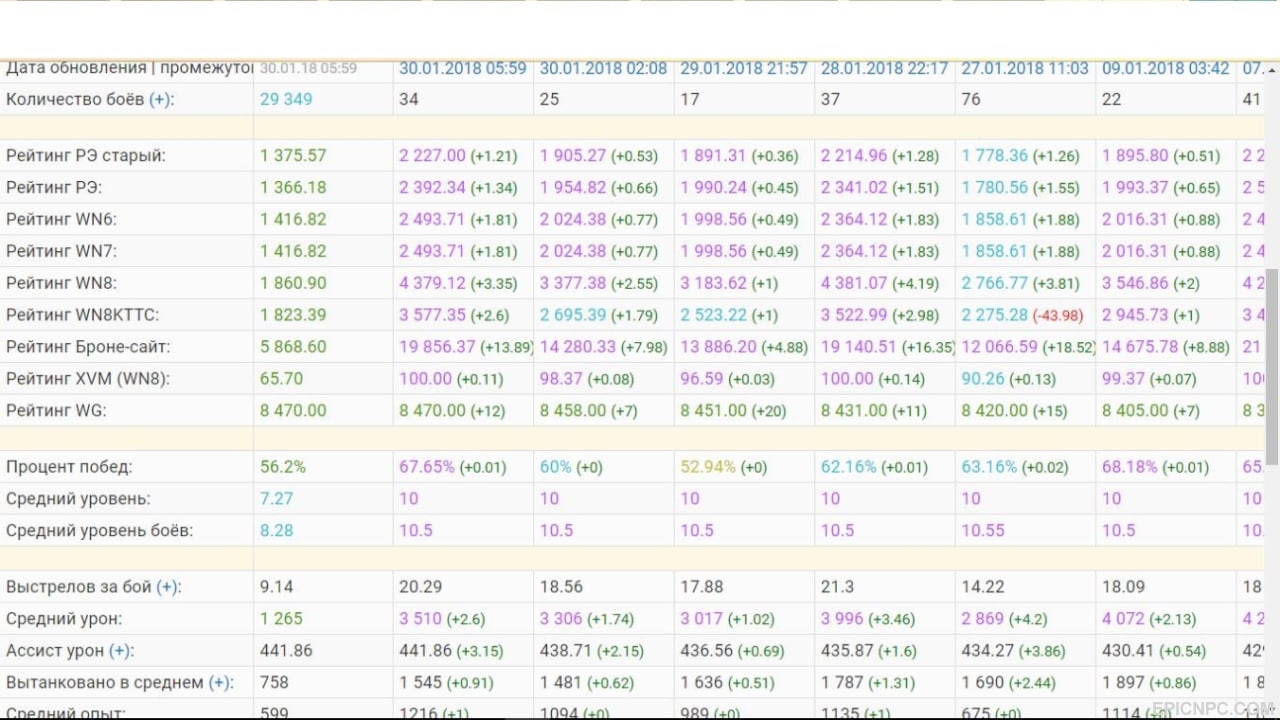Screen dimensions: 1280x720
Task: Open the 29.01.2018 21:57 column date link
Action: [x=744, y=69]
